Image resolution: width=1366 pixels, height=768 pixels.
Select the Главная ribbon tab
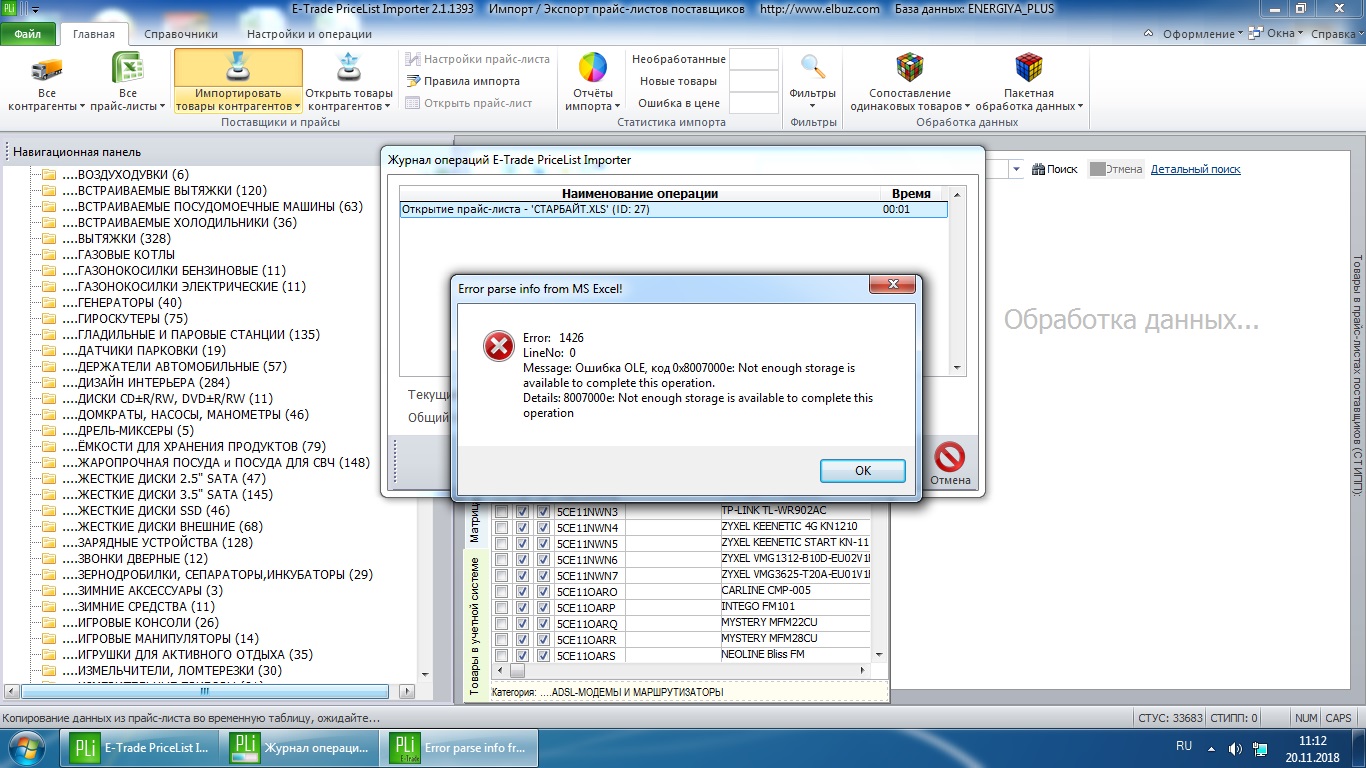[94, 34]
